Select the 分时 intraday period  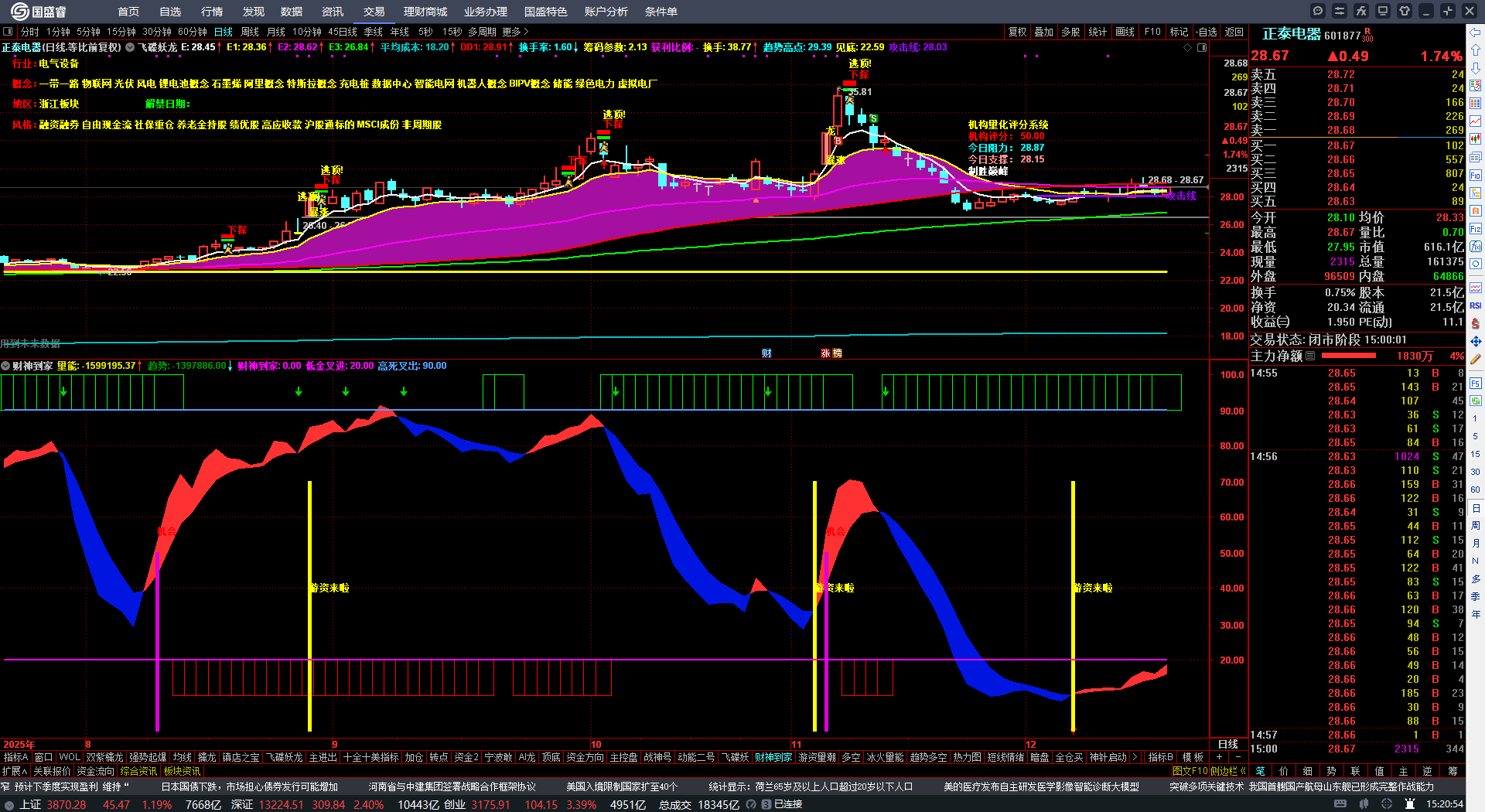pyautogui.click(x=30, y=32)
